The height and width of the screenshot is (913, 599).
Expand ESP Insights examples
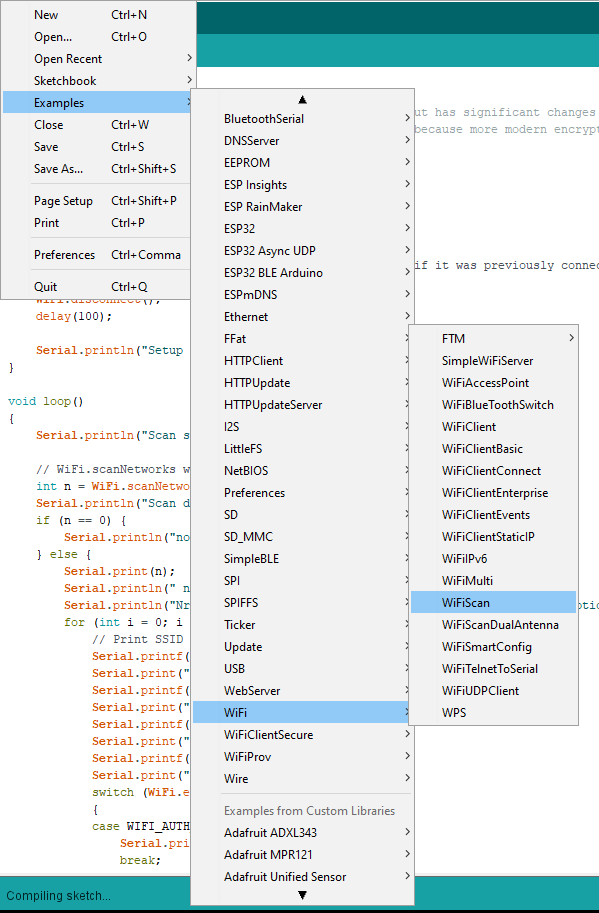pos(302,185)
